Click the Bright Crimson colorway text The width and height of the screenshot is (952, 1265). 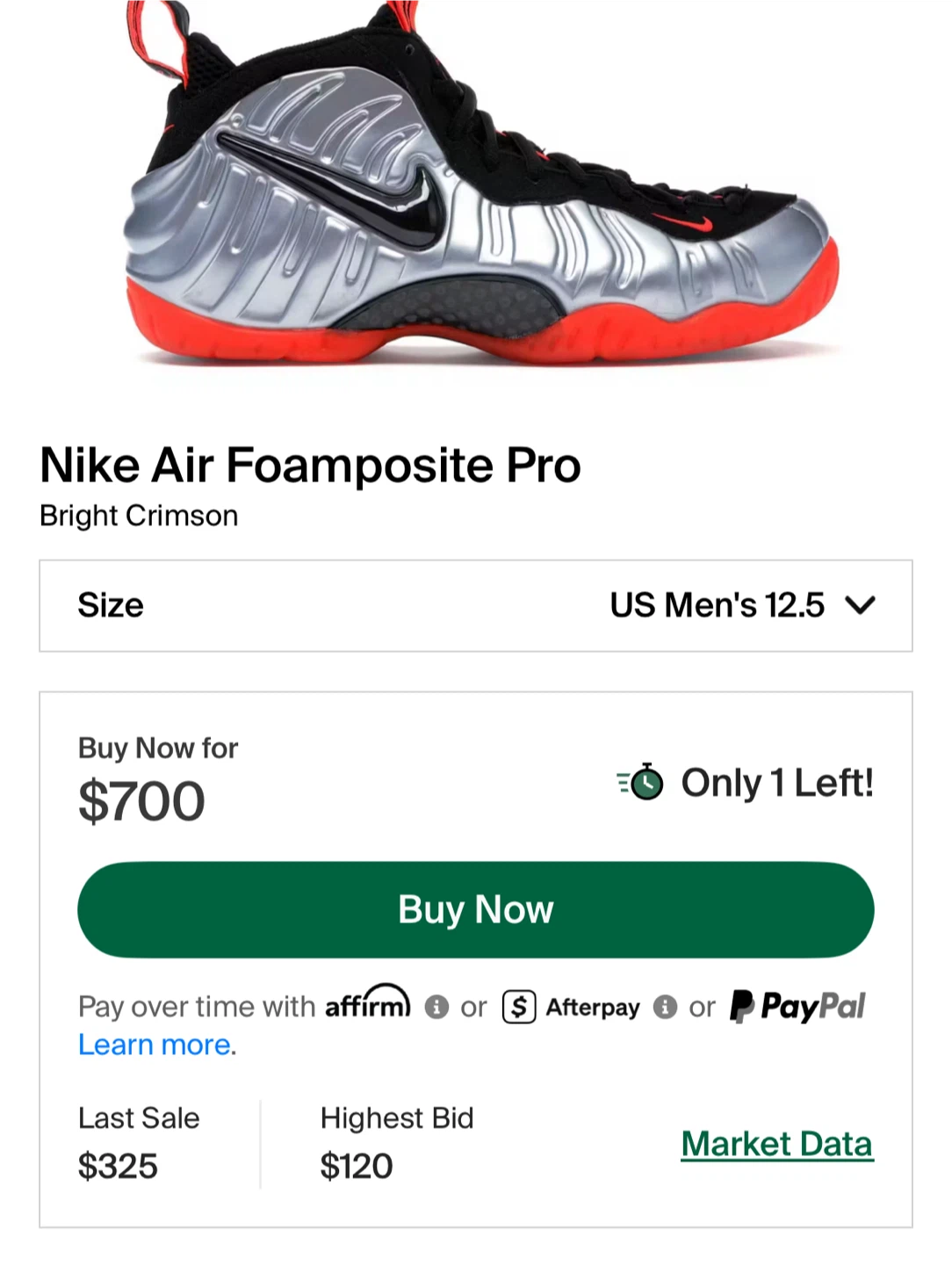tap(139, 516)
